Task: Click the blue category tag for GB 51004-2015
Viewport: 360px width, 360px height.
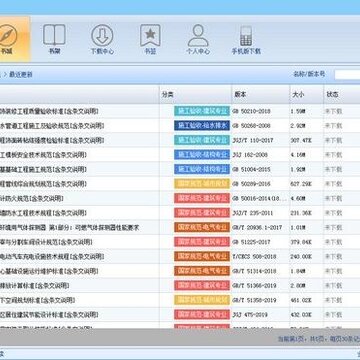Action: [x=202, y=169]
